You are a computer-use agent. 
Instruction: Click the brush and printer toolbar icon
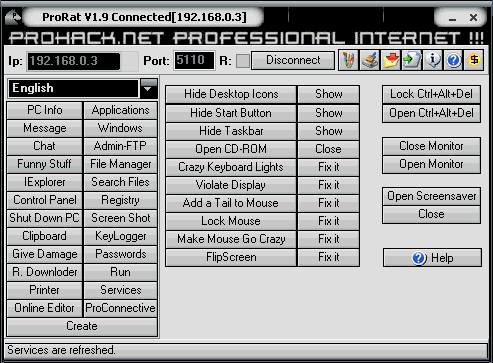click(370, 60)
